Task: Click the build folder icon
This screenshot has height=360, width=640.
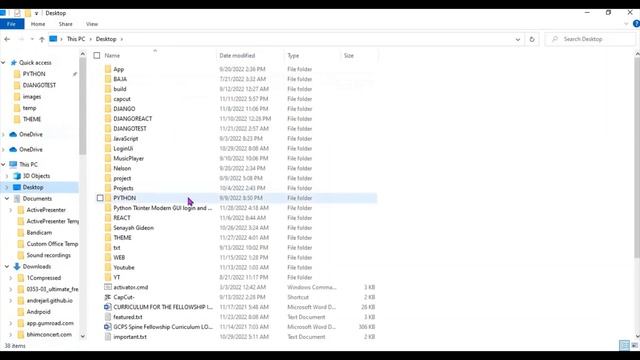Action: tap(108, 89)
